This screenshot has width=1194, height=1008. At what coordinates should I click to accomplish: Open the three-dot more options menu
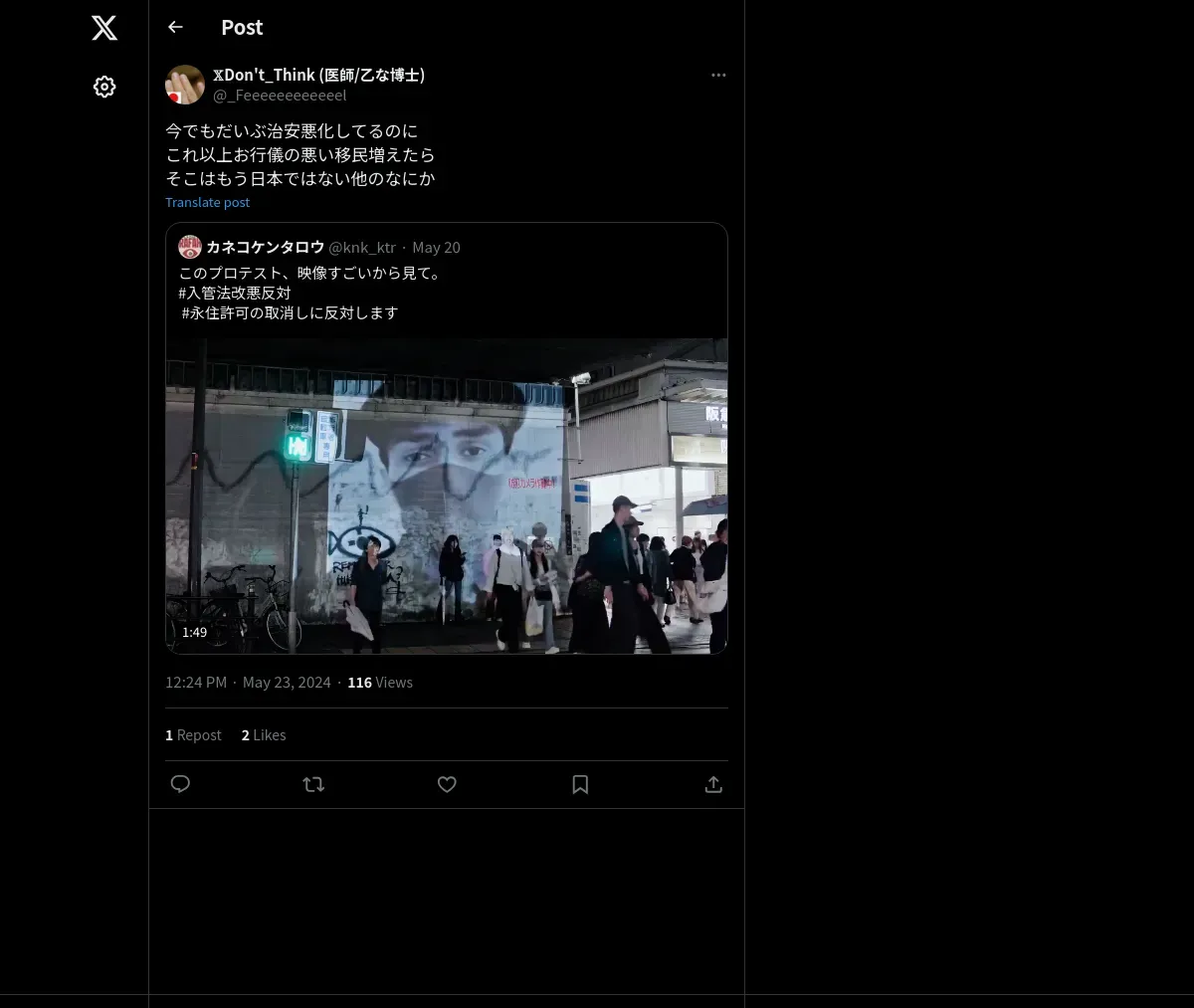pyautogui.click(x=718, y=75)
